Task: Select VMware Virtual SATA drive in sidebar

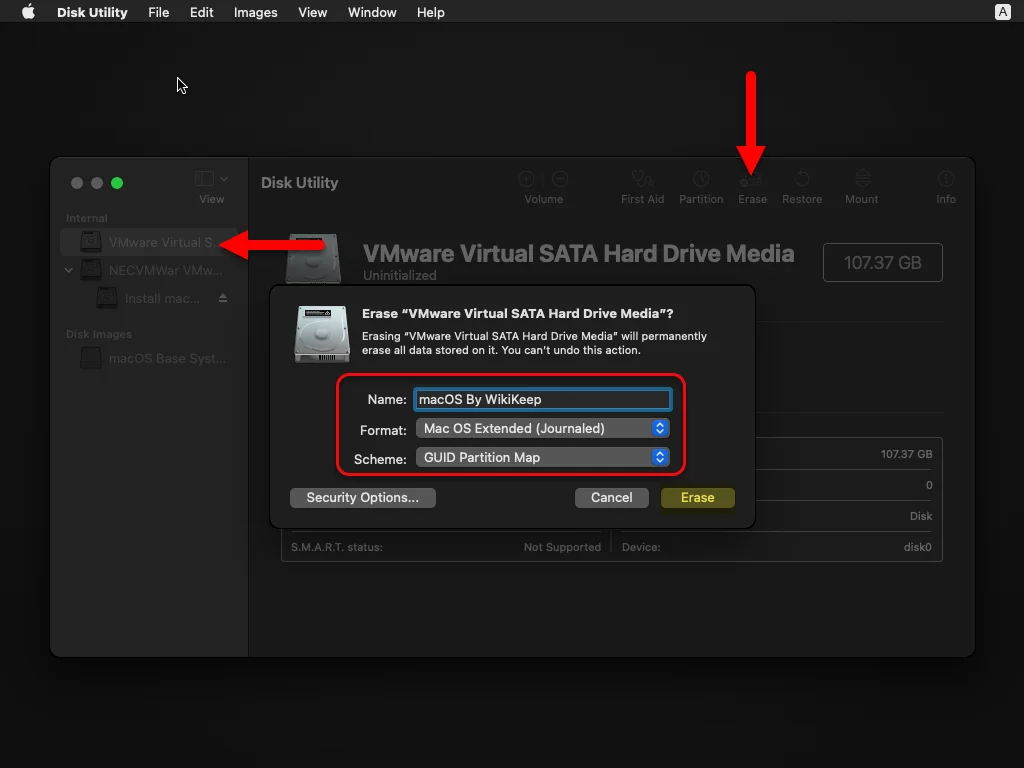Action: coord(149,242)
